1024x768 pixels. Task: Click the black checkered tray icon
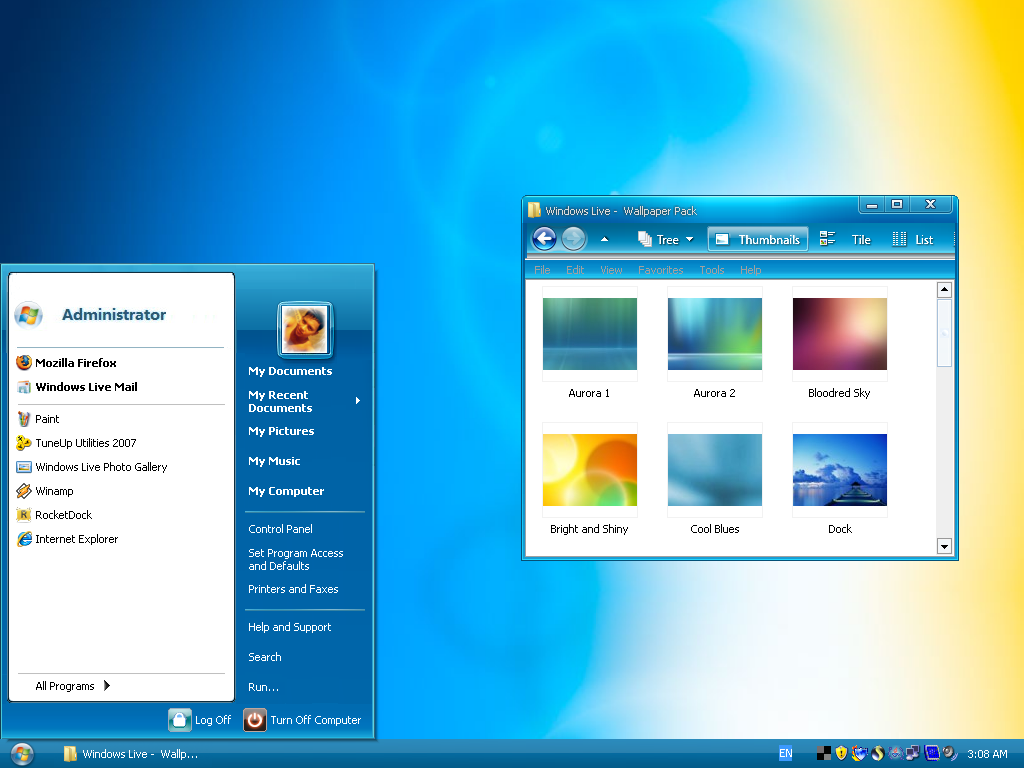click(x=824, y=754)
